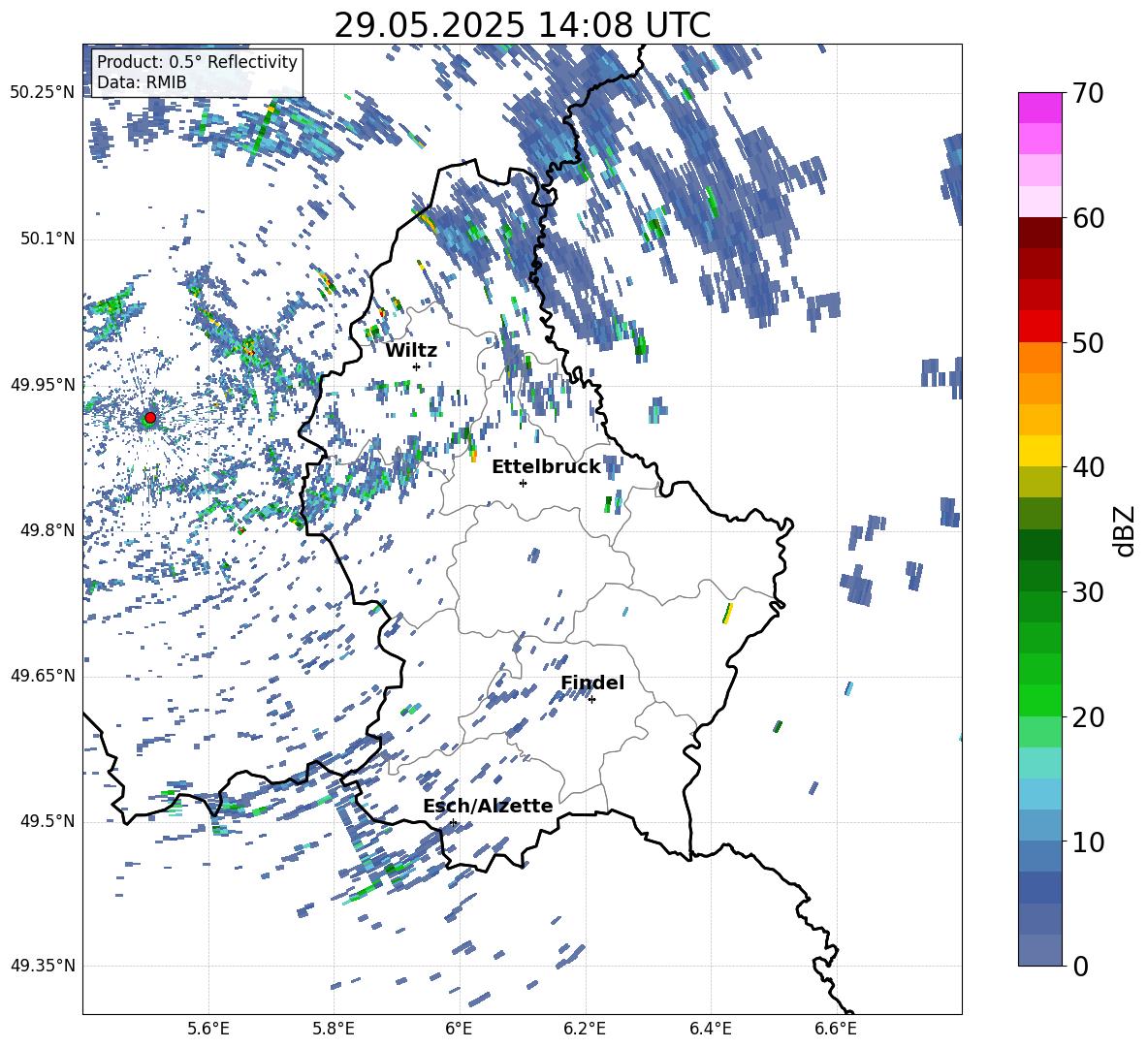This screenshot has width=1148, height=1048.
Task: Click the 6°E longitude label
Action: pos(459,1029)
